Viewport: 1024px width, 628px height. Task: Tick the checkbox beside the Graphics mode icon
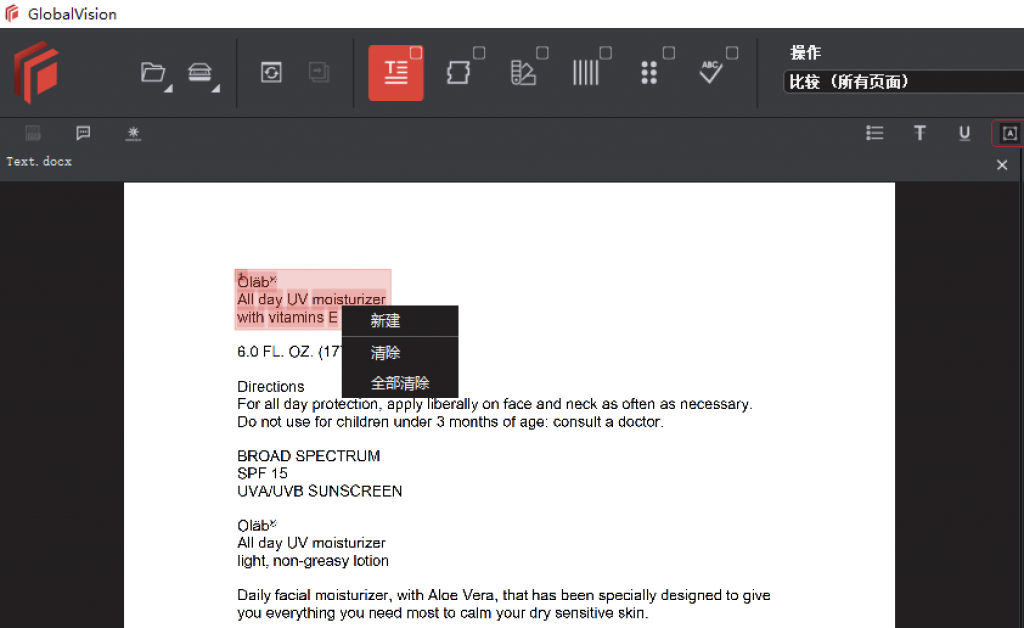(x=479, y=53)
